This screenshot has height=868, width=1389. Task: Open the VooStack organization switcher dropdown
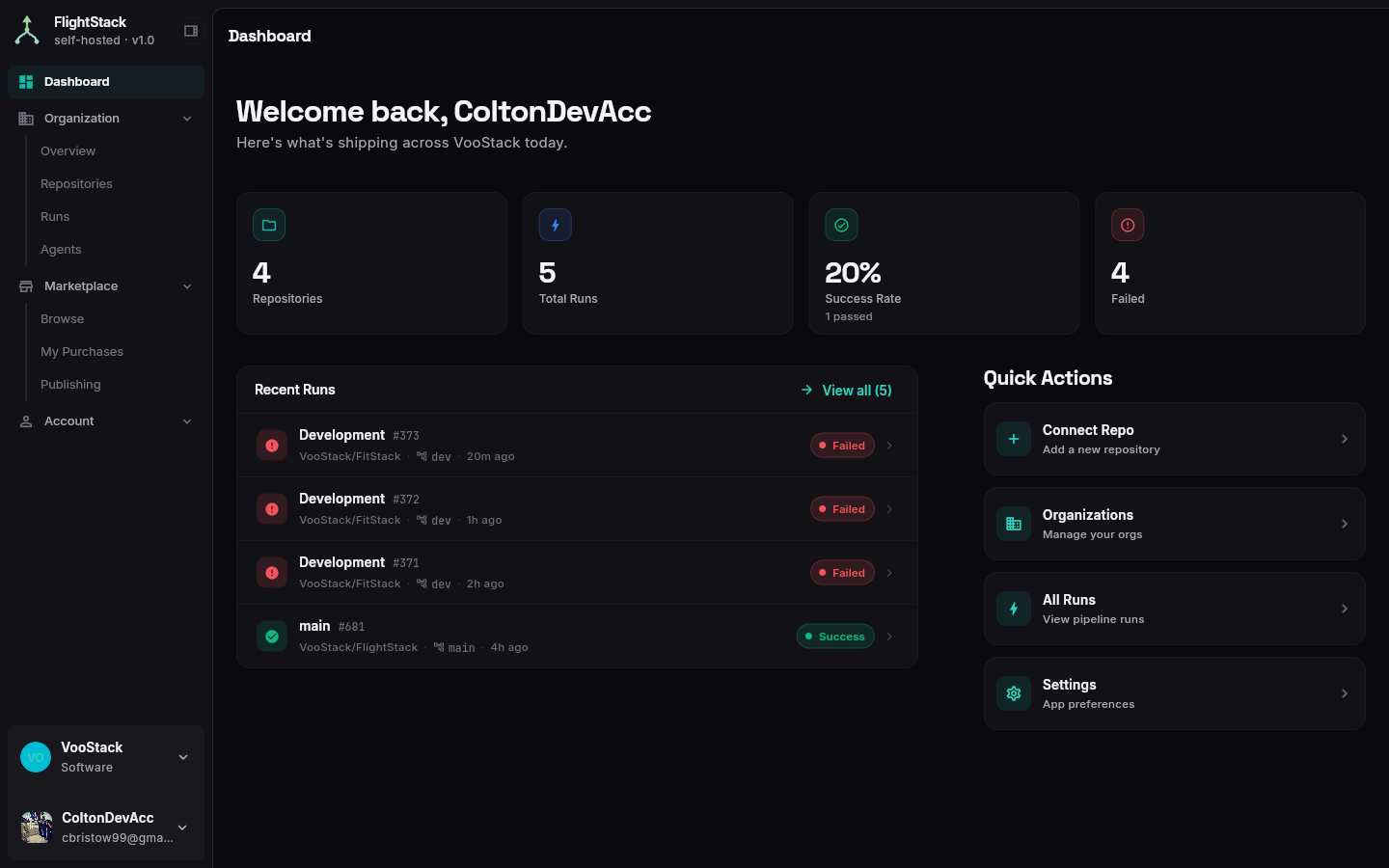pos(183,757)
